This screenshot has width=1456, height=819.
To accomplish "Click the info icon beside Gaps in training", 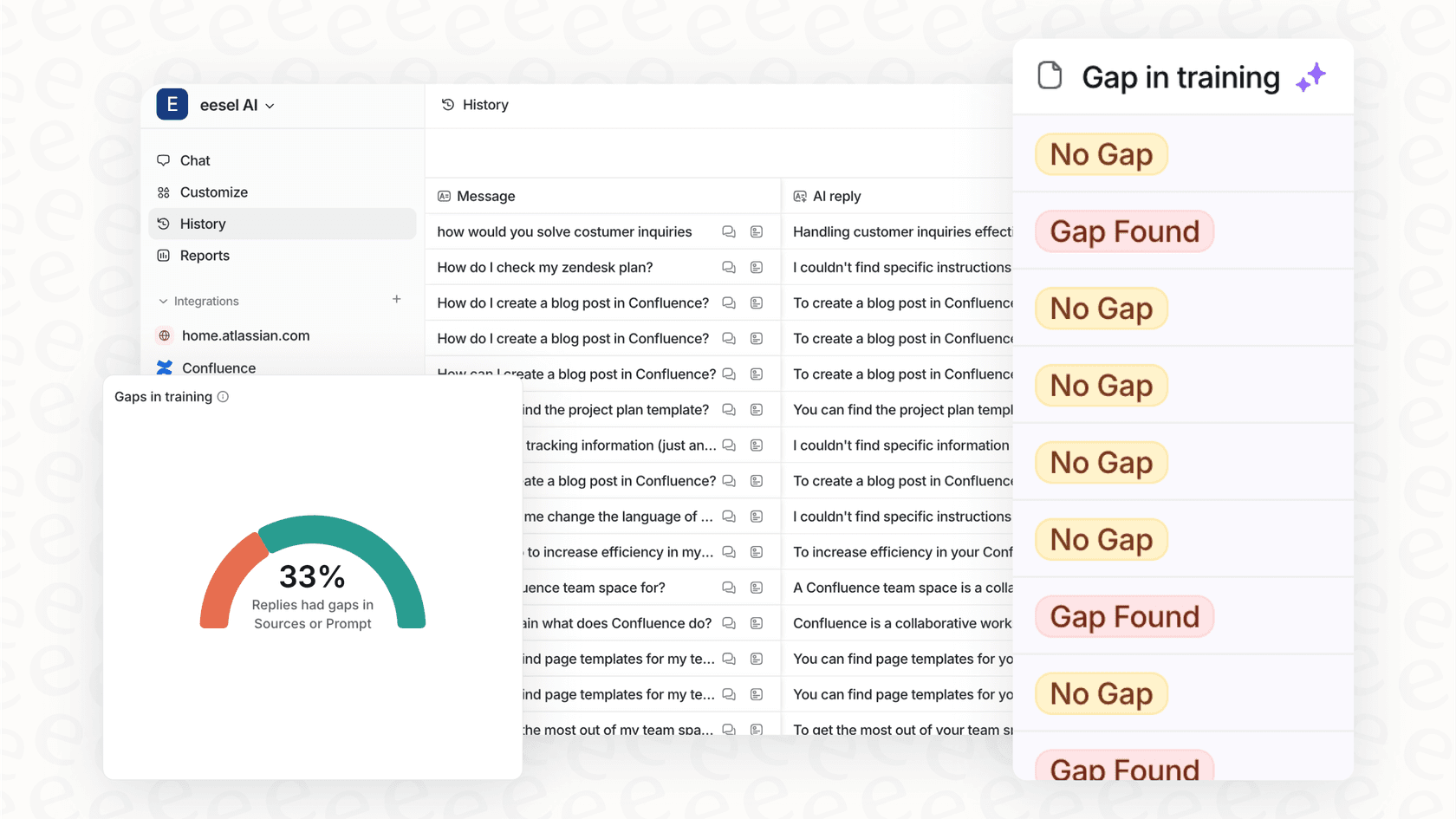I will pyautogui.click(x=224, y=396).
